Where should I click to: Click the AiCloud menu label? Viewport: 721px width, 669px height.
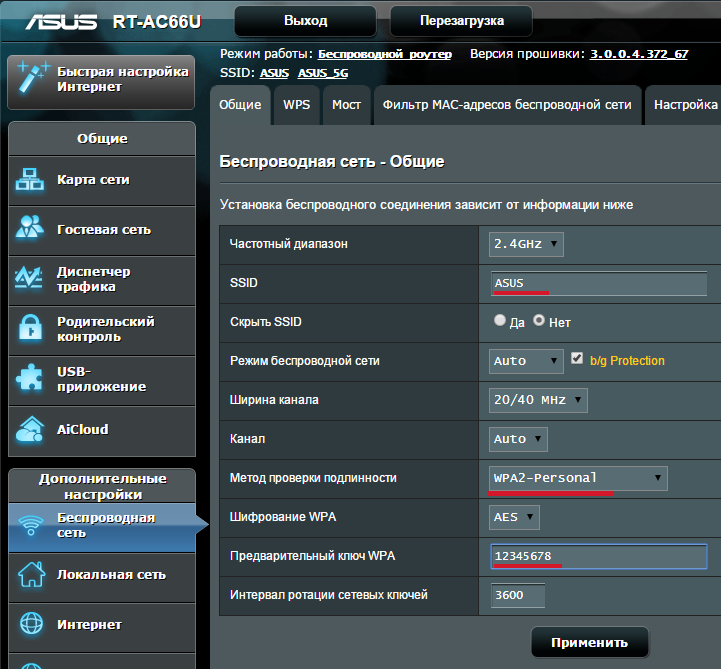tap(83, 429)
